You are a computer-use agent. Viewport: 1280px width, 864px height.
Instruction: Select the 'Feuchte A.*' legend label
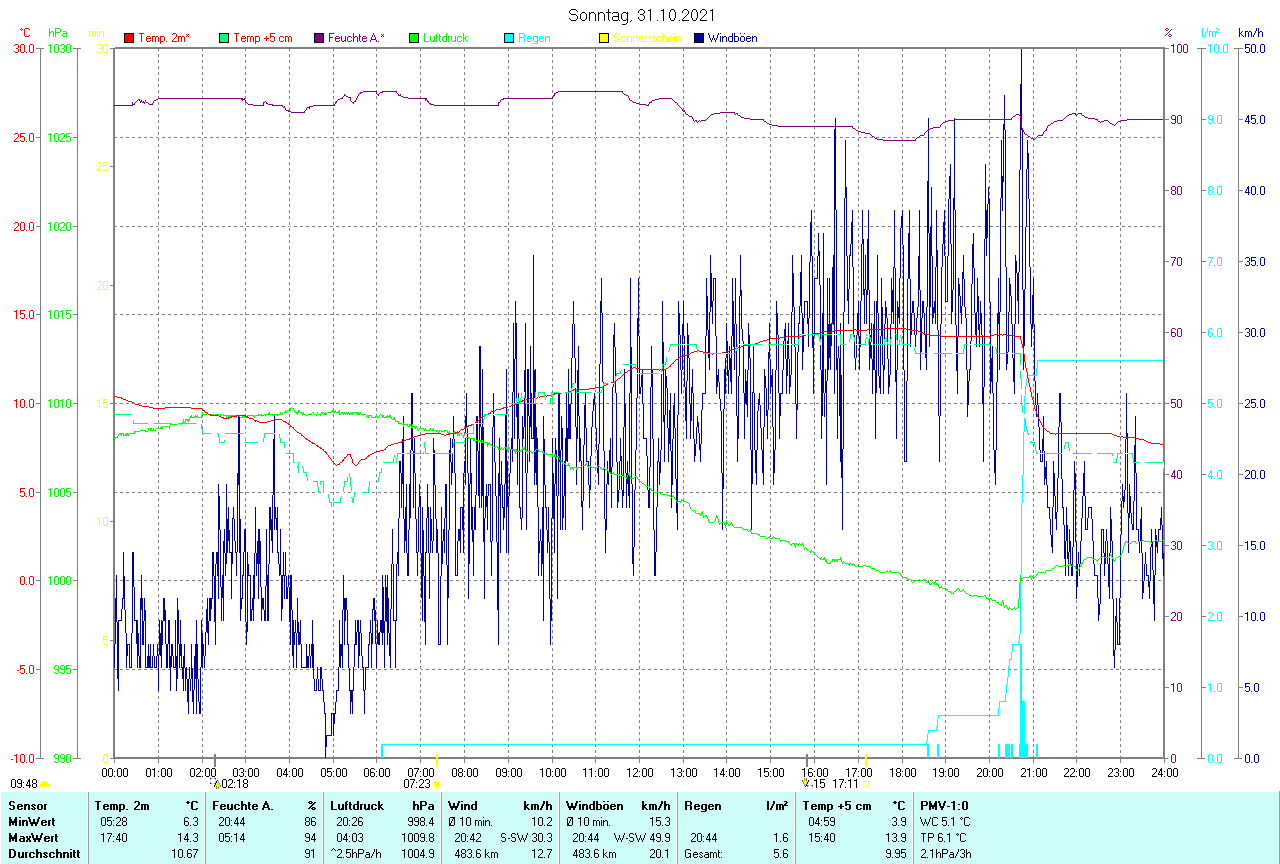click(355, 38)
